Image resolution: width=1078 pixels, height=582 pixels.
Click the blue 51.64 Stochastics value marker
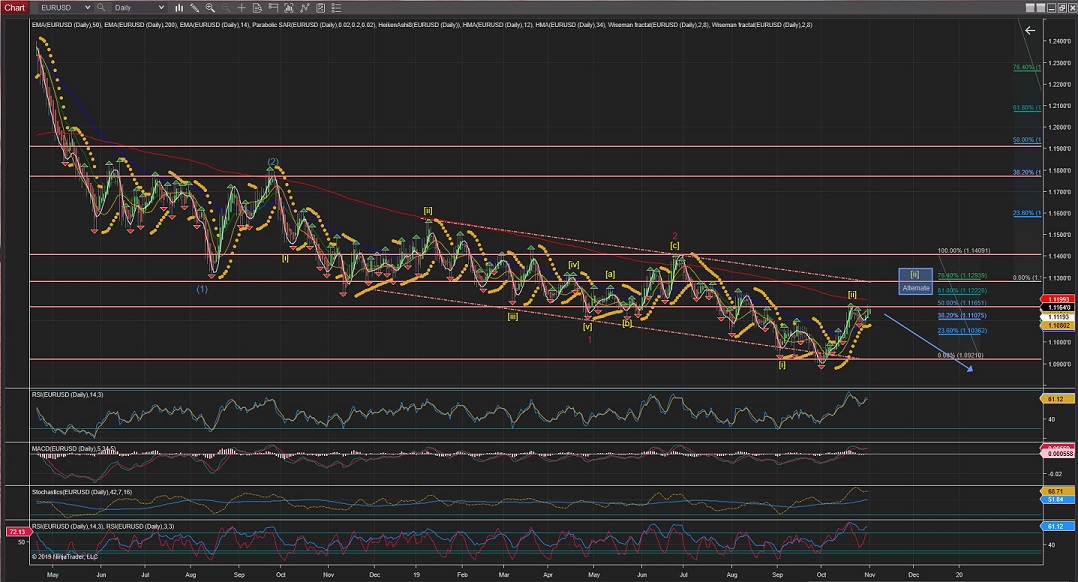coord(1055,500)
